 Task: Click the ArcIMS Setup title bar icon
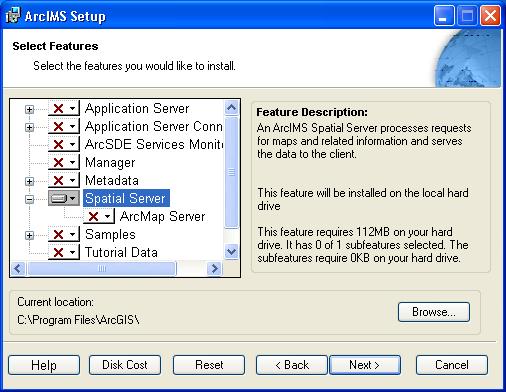[x=13, y=16]
